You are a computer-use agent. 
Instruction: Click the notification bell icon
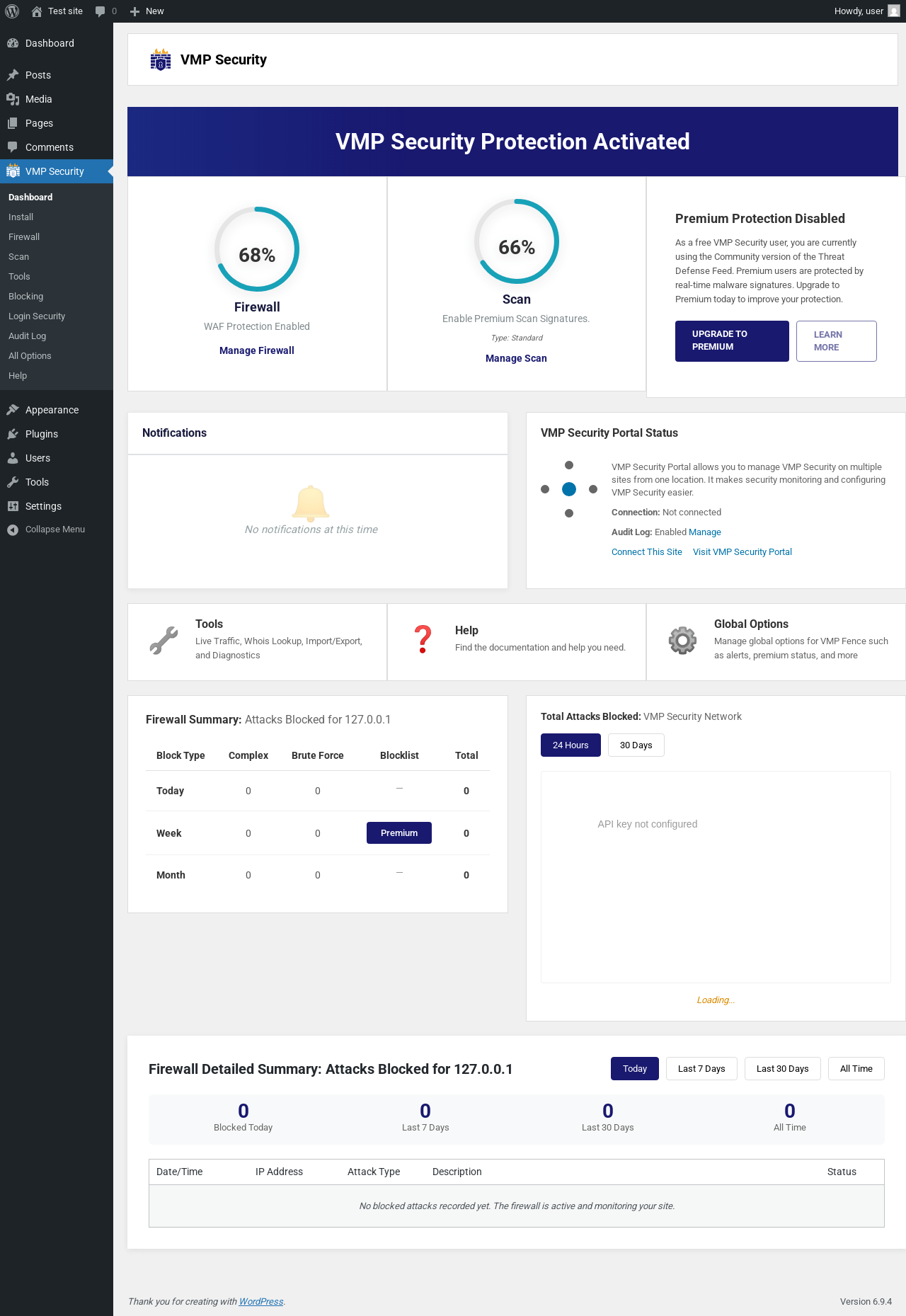[311, 503]
